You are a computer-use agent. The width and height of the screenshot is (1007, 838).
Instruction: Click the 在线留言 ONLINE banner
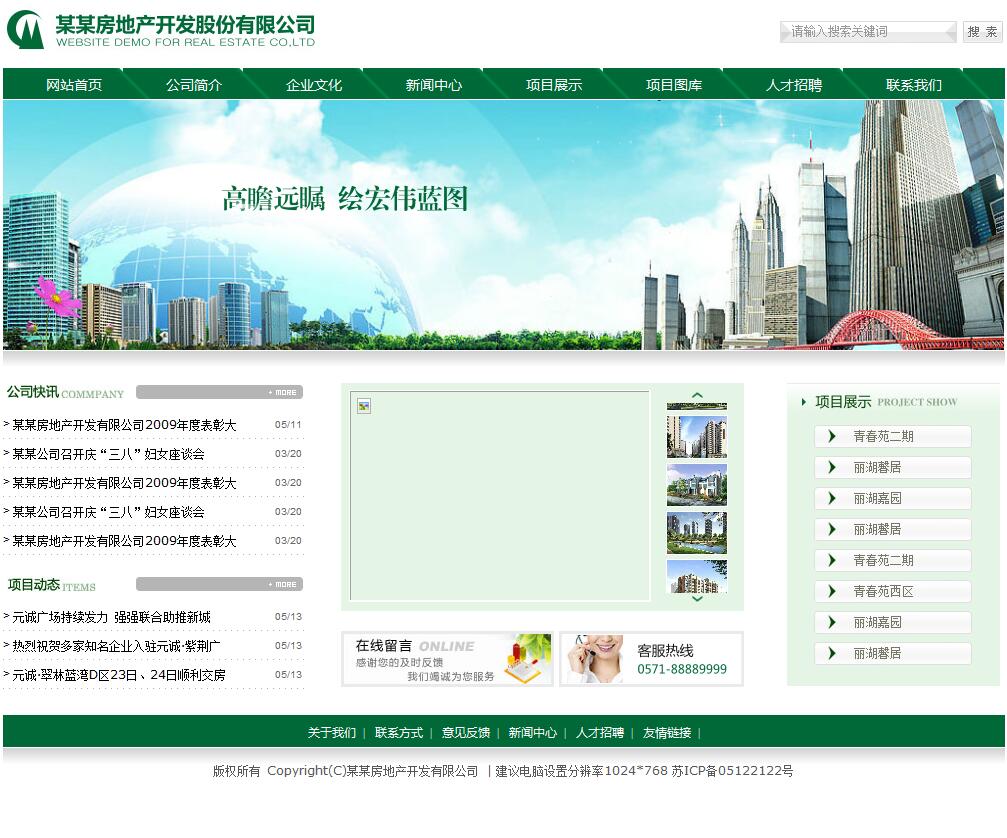click(x=447, y=659)
